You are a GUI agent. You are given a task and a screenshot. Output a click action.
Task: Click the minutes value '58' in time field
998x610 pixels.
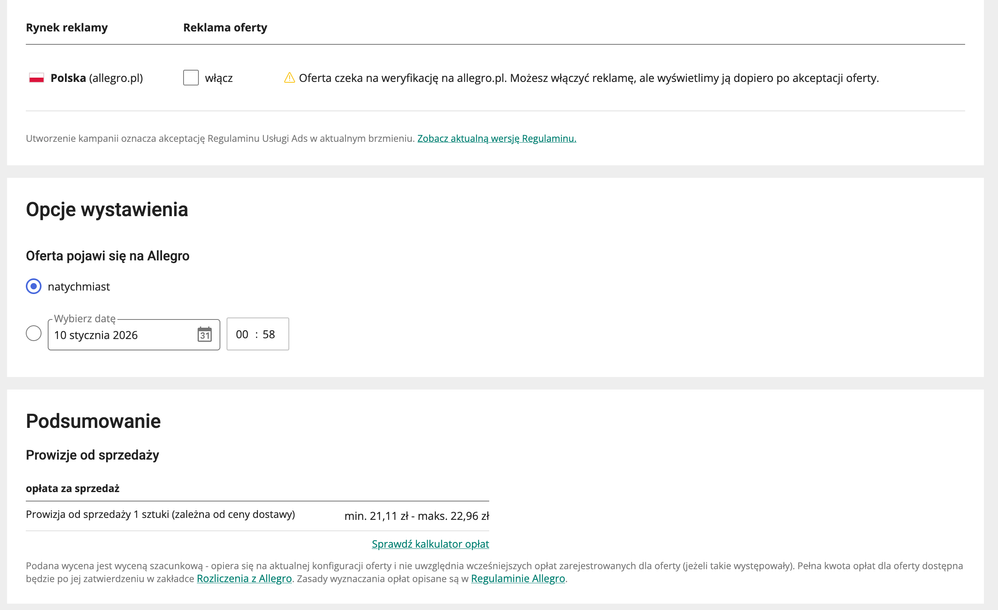pyautogui.click(x=269, y=335)
